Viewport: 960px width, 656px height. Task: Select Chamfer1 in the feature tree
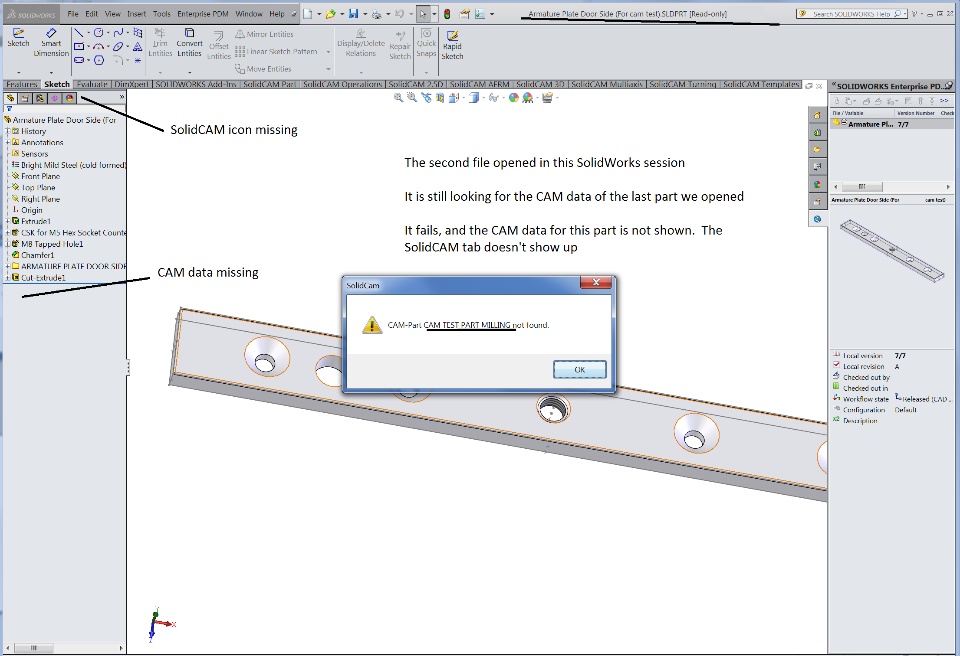tap(37, 255)
